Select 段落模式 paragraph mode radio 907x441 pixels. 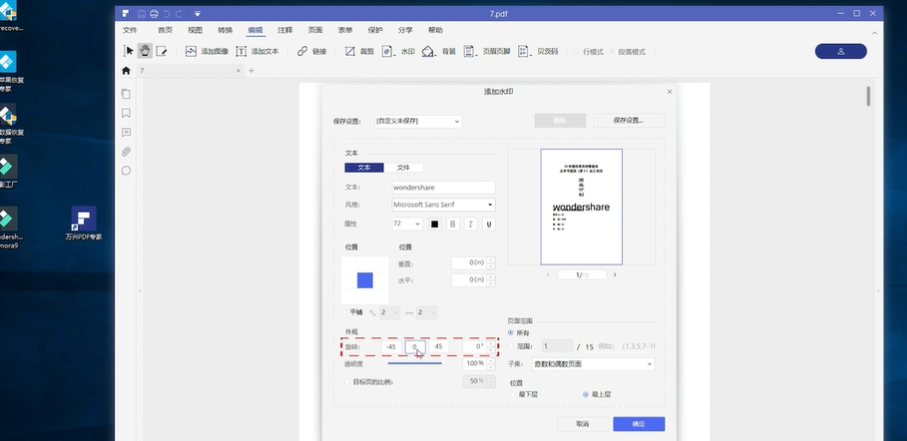[611, 52]
